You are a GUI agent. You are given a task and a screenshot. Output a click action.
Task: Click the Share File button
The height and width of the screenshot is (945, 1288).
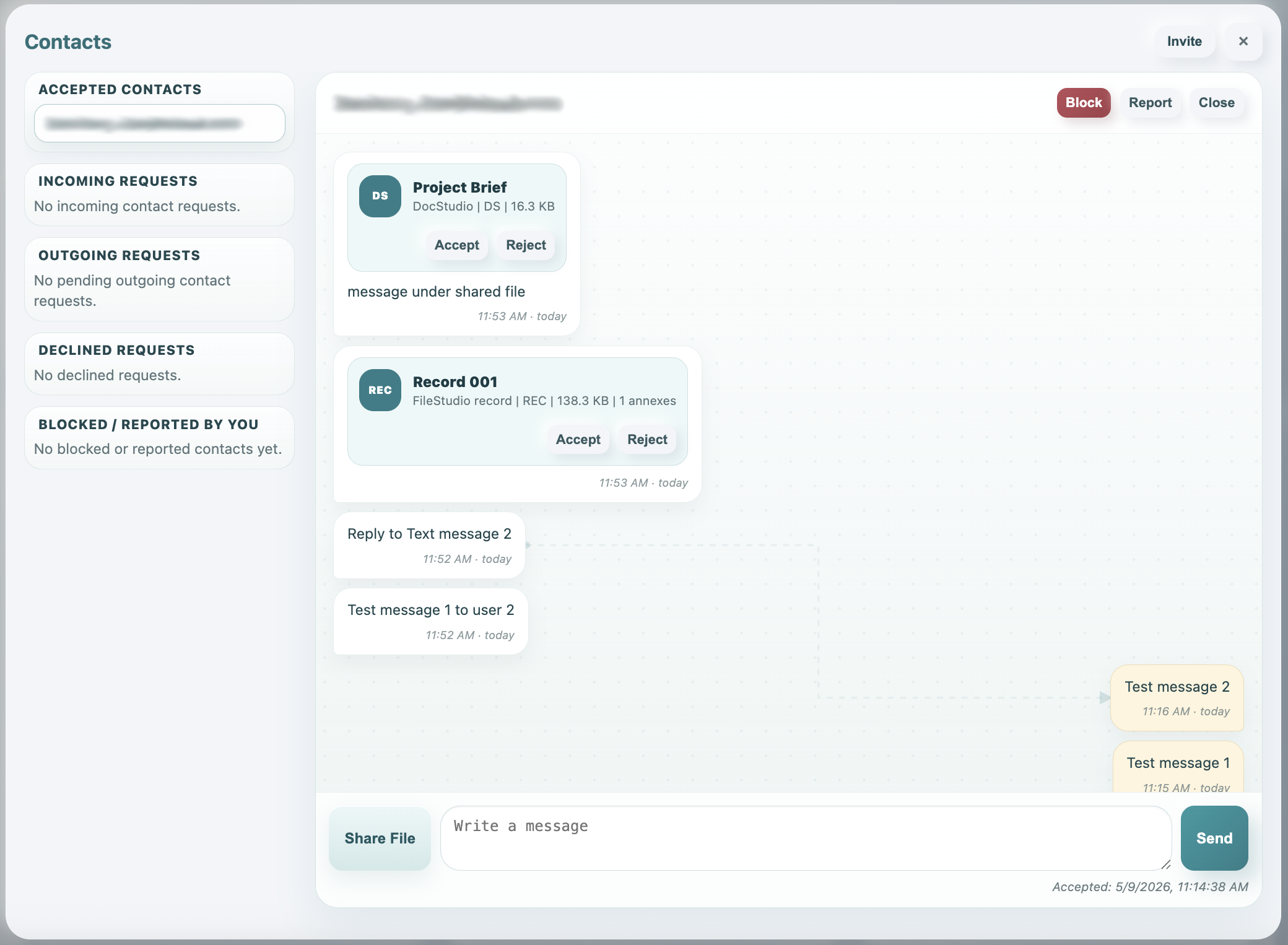coord(380,838)
